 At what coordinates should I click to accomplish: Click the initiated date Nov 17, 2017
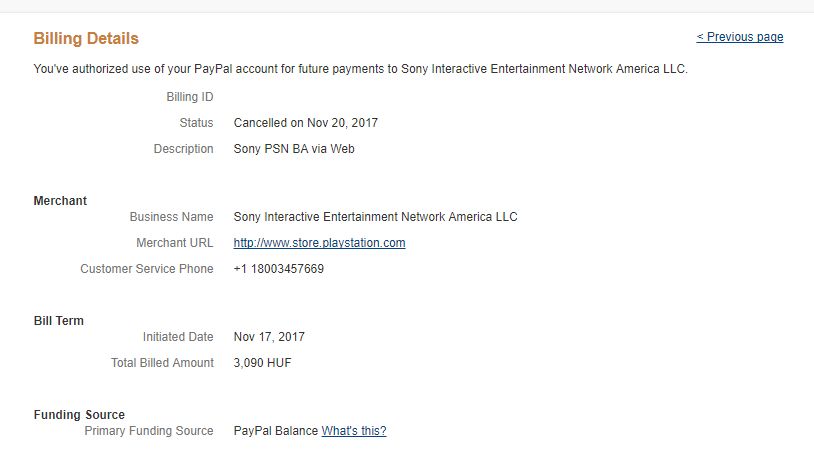click(x=269, y=337)
